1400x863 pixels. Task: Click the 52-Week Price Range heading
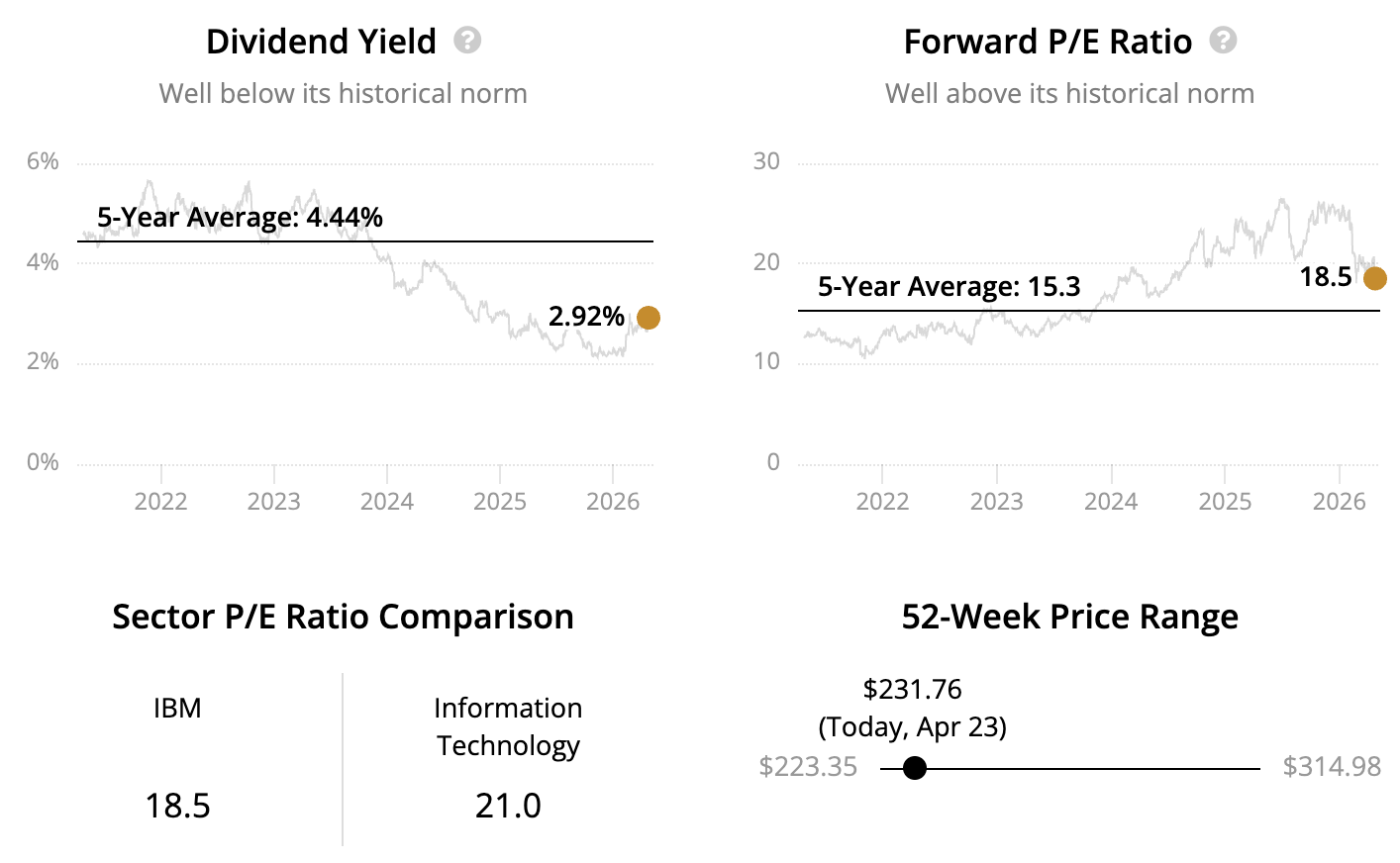point(1069,617)
